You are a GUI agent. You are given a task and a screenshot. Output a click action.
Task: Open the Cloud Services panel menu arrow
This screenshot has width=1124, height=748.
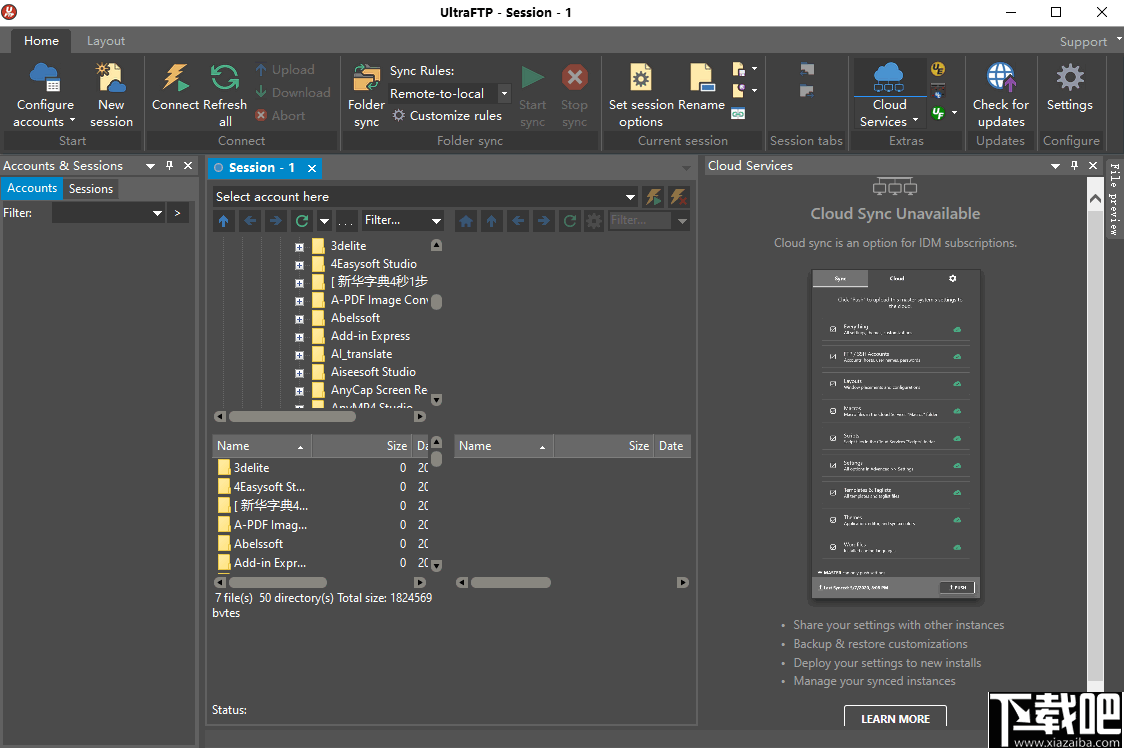click(1055, 166)
